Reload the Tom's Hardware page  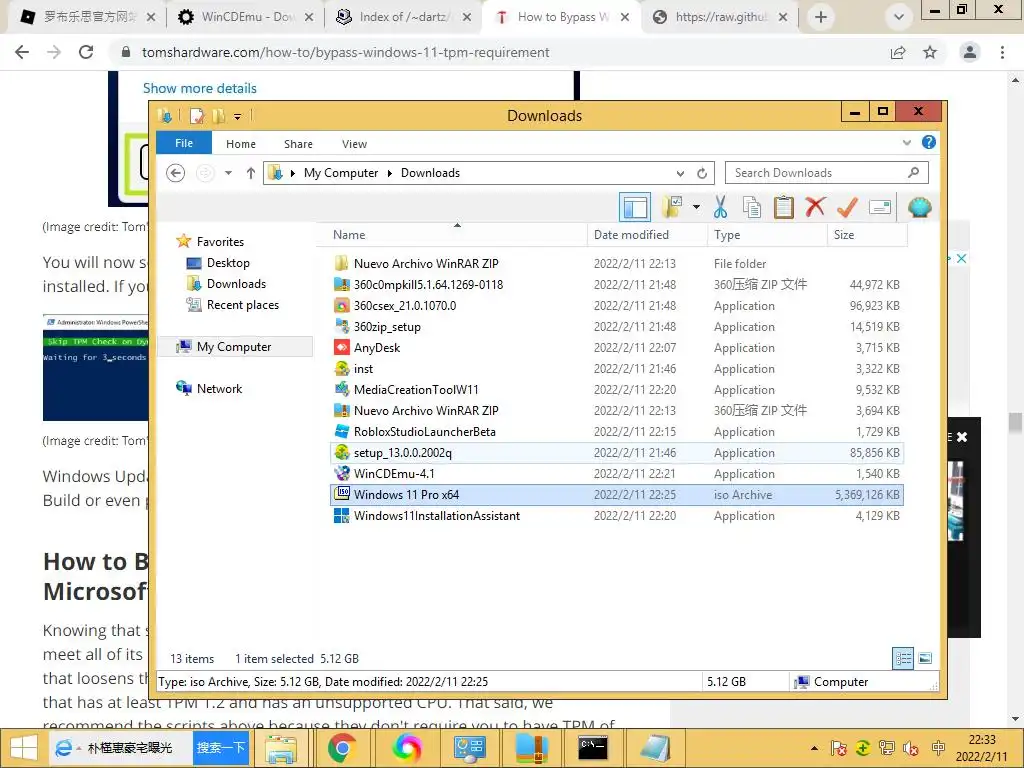click(x=86, y=52)
